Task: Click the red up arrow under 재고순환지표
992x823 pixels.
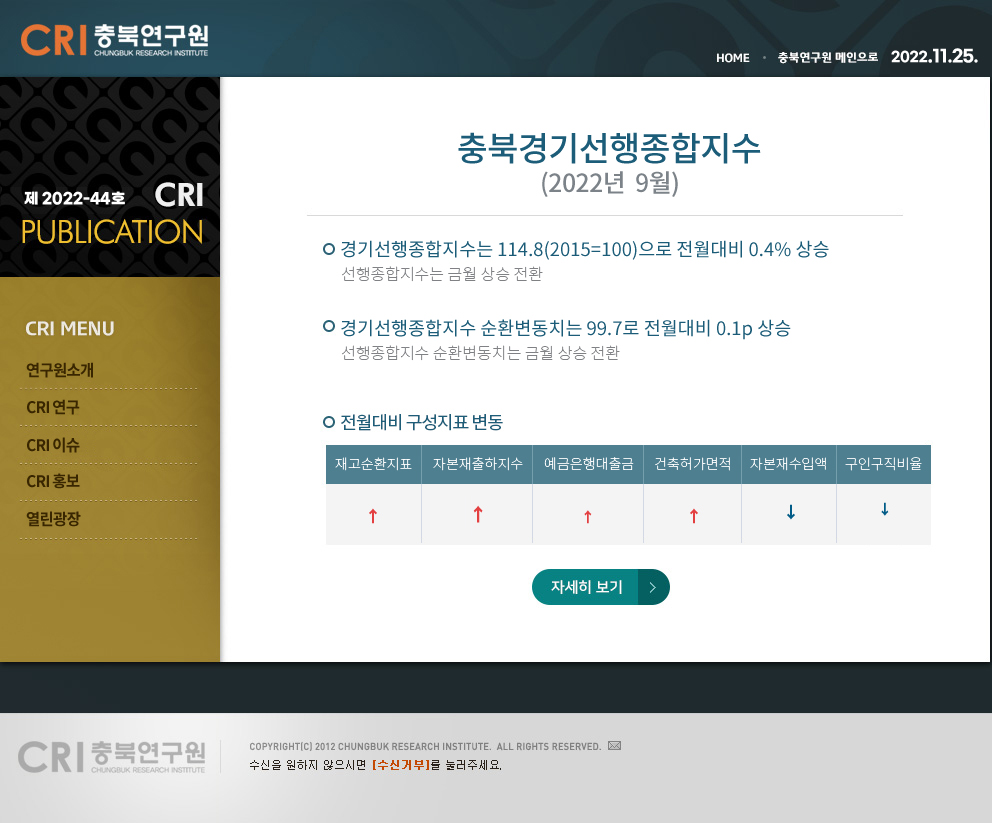Action: [373, 516]
